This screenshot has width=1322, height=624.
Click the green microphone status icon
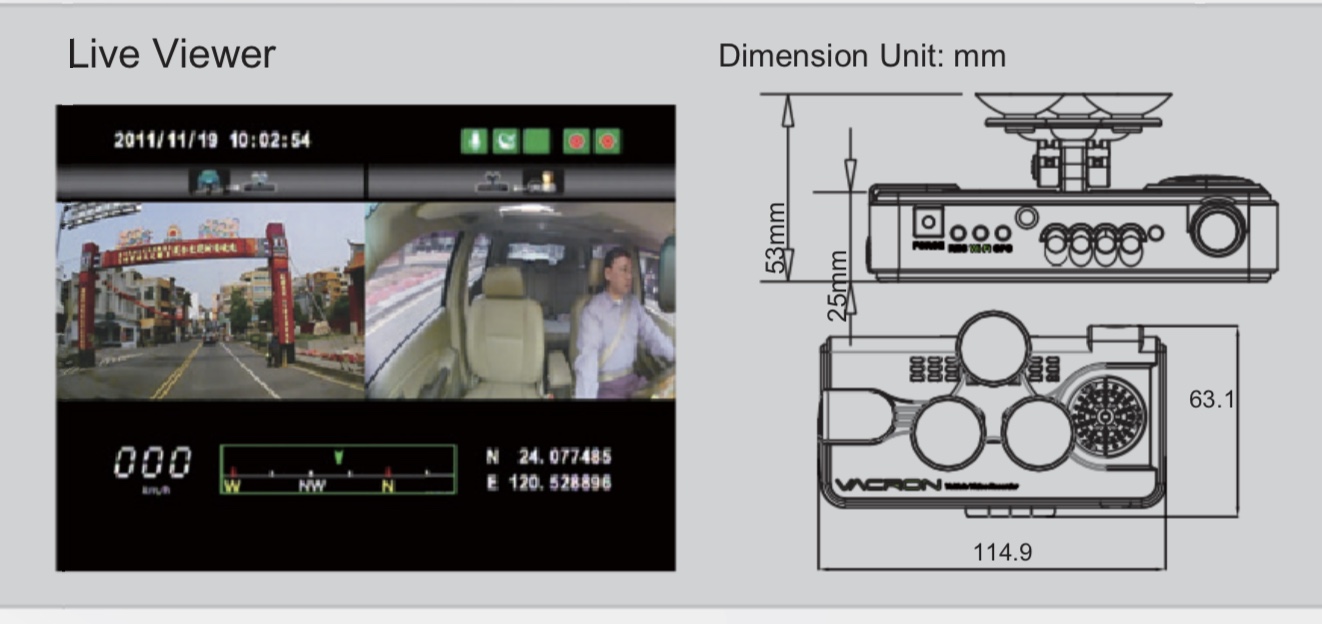[473, 140]
